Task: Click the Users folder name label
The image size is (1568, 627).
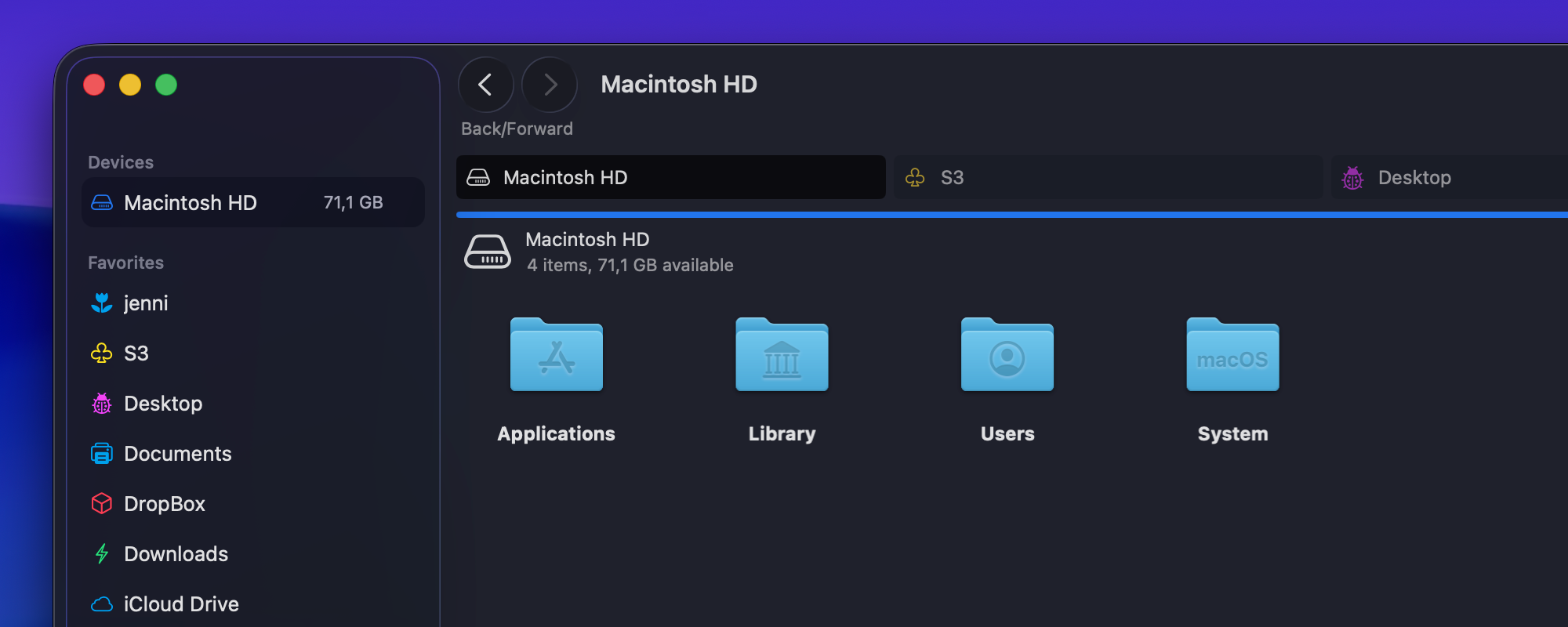Action: [1007, 433]
